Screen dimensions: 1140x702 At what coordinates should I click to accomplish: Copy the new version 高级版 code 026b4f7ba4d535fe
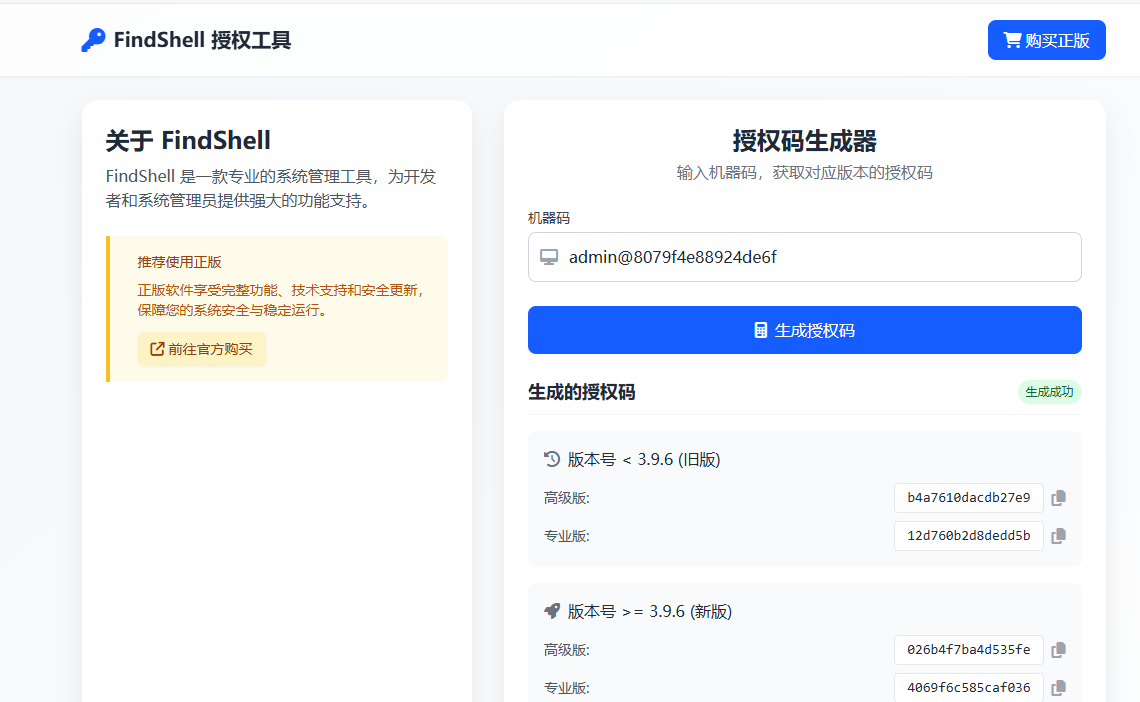(1059, 650)
